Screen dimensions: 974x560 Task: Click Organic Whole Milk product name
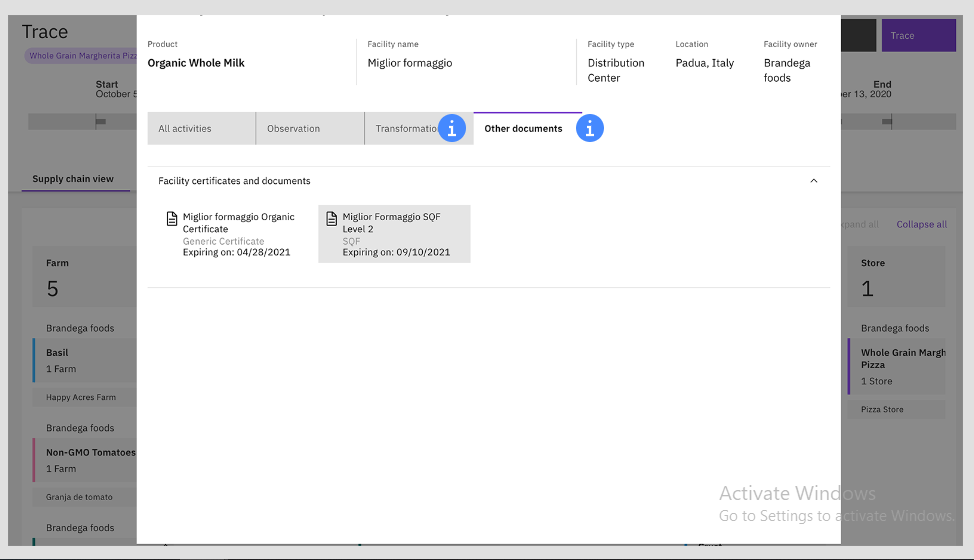(196, 63)
